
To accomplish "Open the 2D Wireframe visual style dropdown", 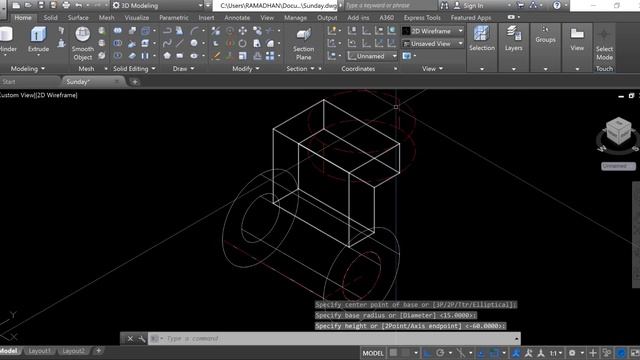I will click(433, 31).
